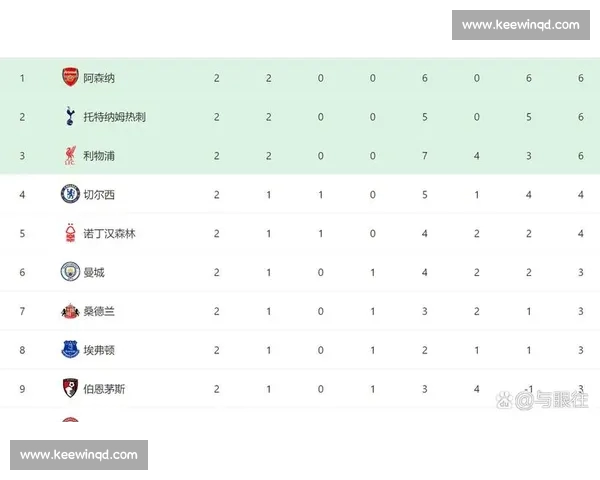Open the 埃弗顿 team name link
Screen dimensions: 600x480
tap(99, 350)
